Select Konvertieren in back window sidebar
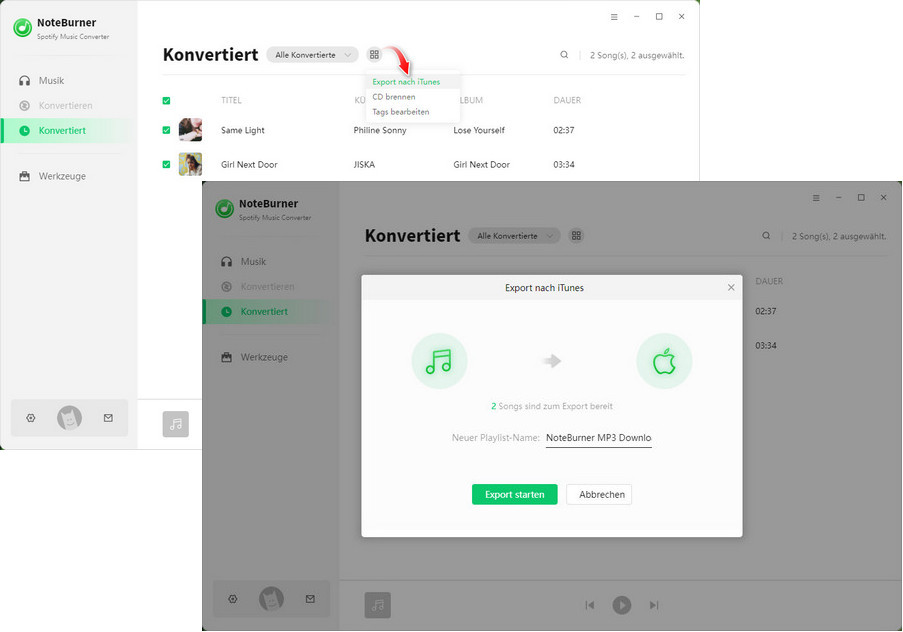 tap(65, 105)
